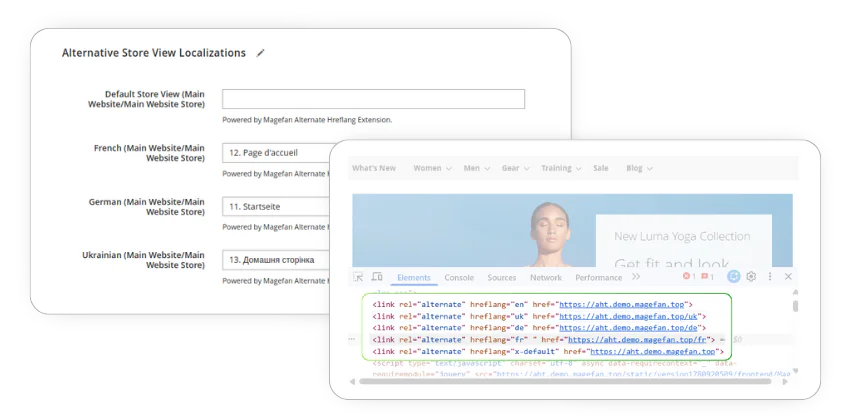Viewport: 850px width, 420px height.
Task: Open the https://aht.demo.magefan.top/fr link
Action: [636, 340]
